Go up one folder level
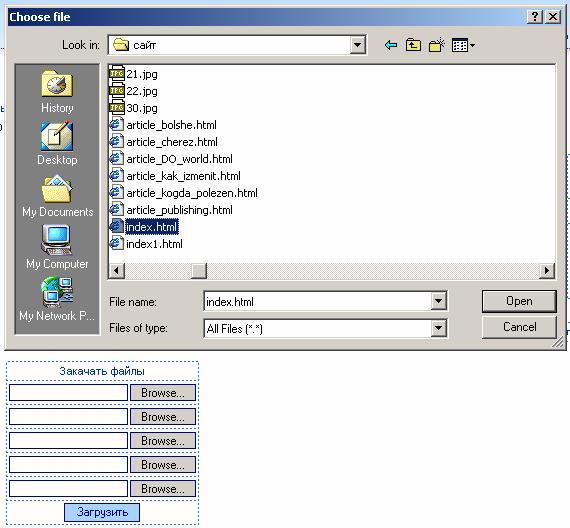The width and height of the screenshot is (570, 528). [x=413, y=45]
